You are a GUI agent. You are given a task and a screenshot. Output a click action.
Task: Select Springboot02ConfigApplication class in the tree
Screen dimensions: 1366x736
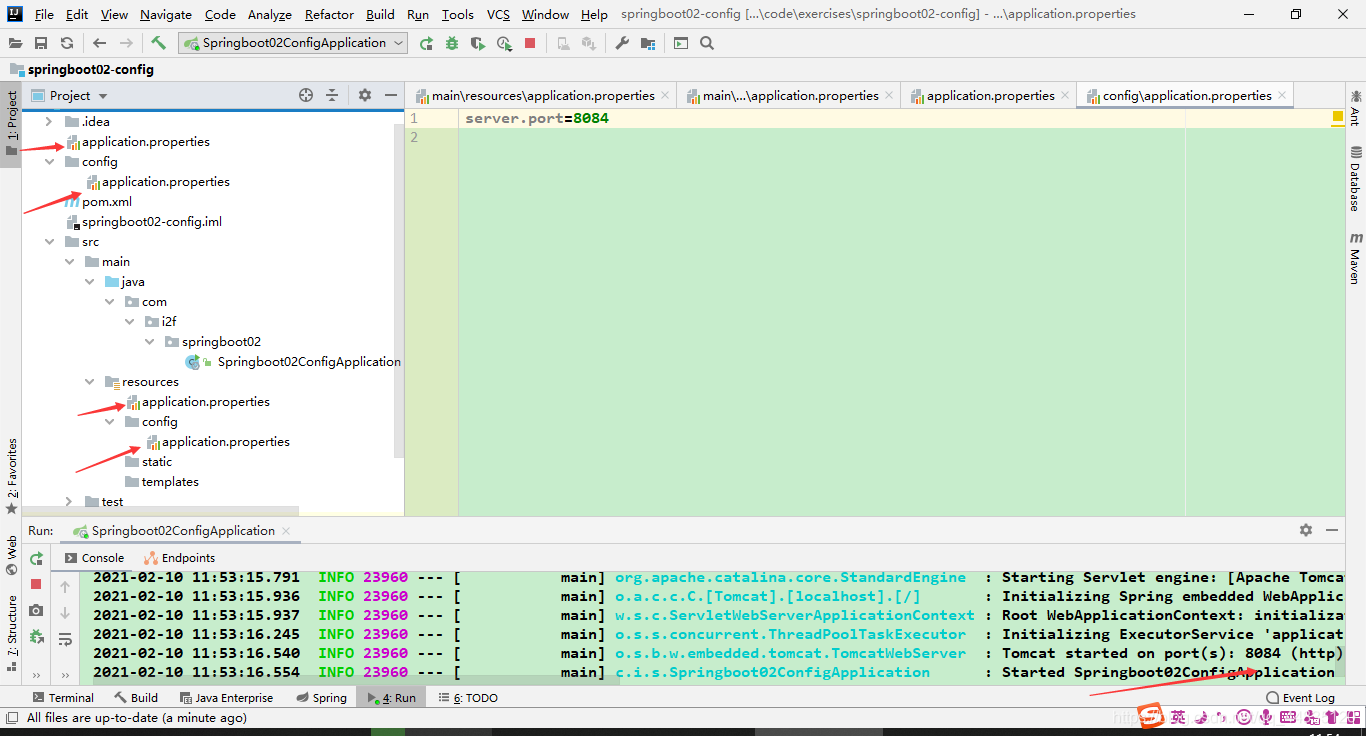(309, 361)
